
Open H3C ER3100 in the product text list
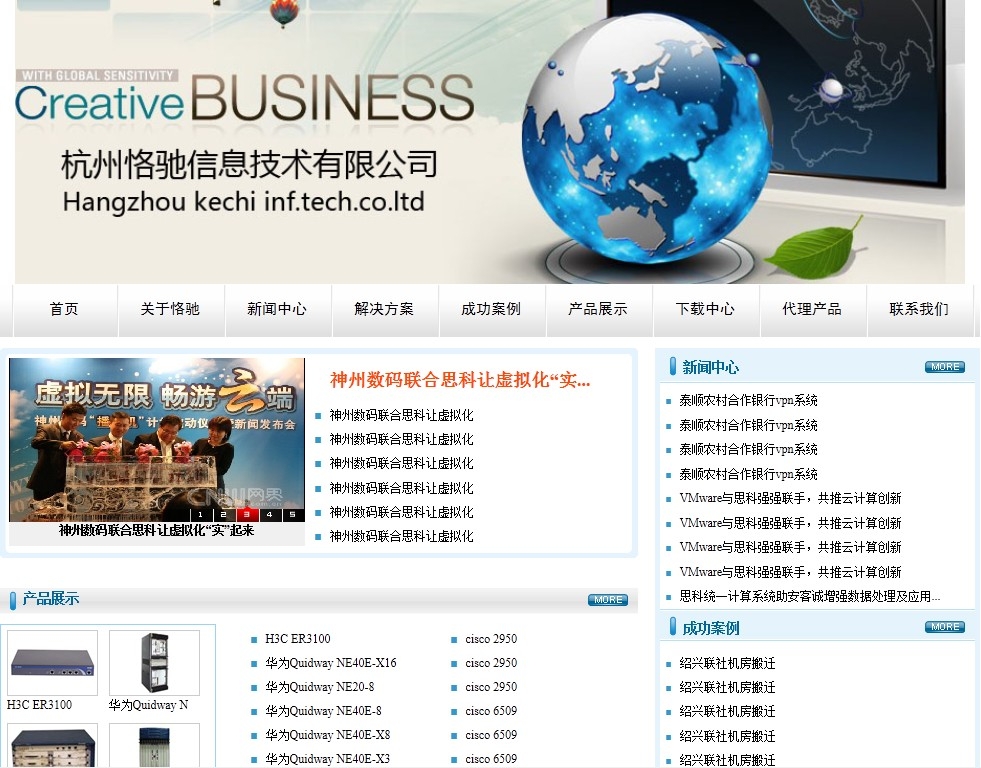(298, 639)
